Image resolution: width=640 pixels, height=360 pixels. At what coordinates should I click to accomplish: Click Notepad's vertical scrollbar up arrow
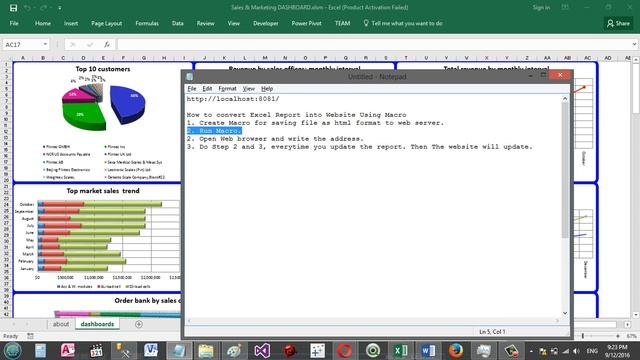point(565,98)
